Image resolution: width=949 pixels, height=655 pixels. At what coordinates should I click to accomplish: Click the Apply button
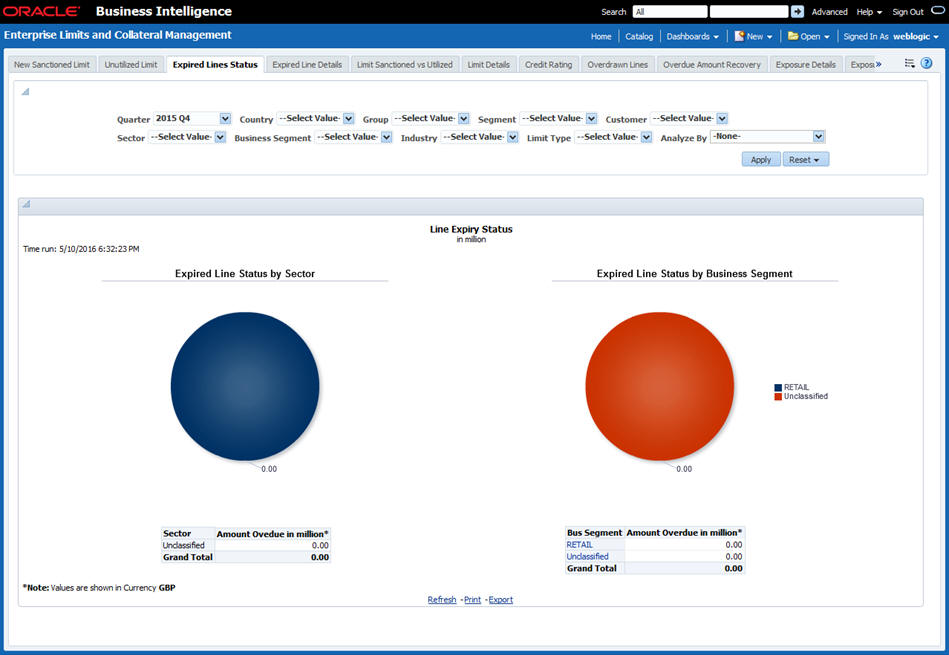pyautogui.click(x=761, y=160)
